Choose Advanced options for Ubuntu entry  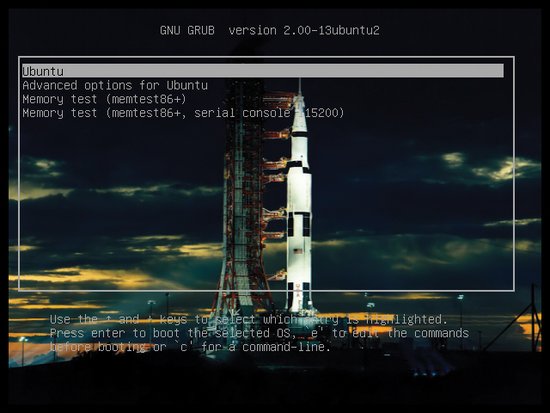115,85
